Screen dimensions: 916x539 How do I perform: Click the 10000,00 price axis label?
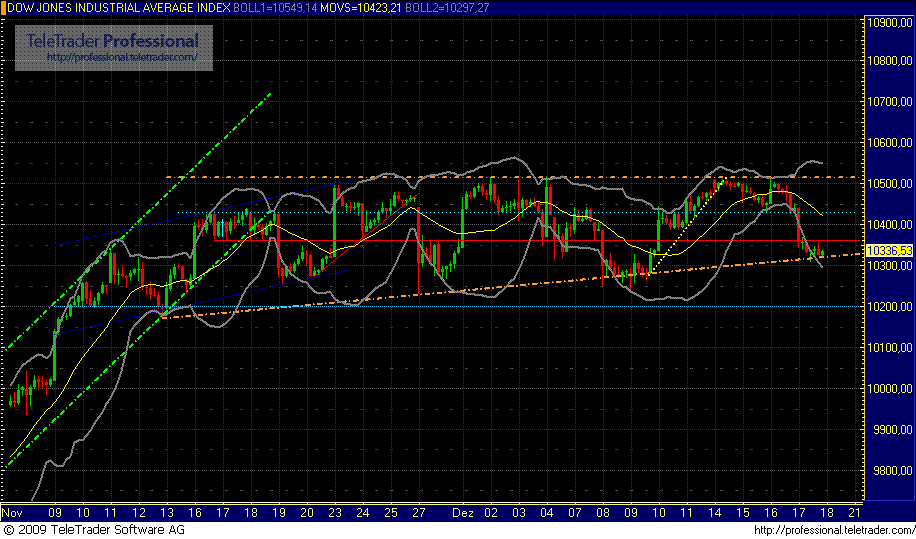(890, 388)
